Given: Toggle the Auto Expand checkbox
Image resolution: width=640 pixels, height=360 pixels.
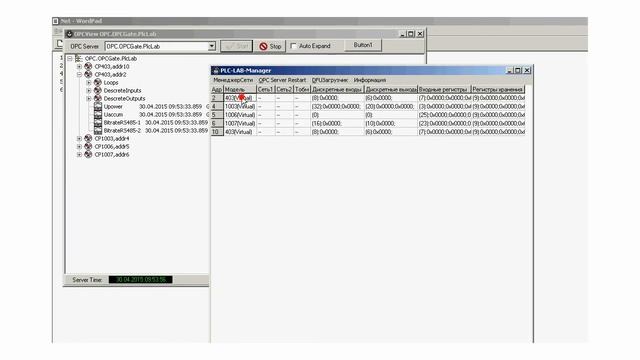Looking at the screenshot, I should [x=293, y=46].
